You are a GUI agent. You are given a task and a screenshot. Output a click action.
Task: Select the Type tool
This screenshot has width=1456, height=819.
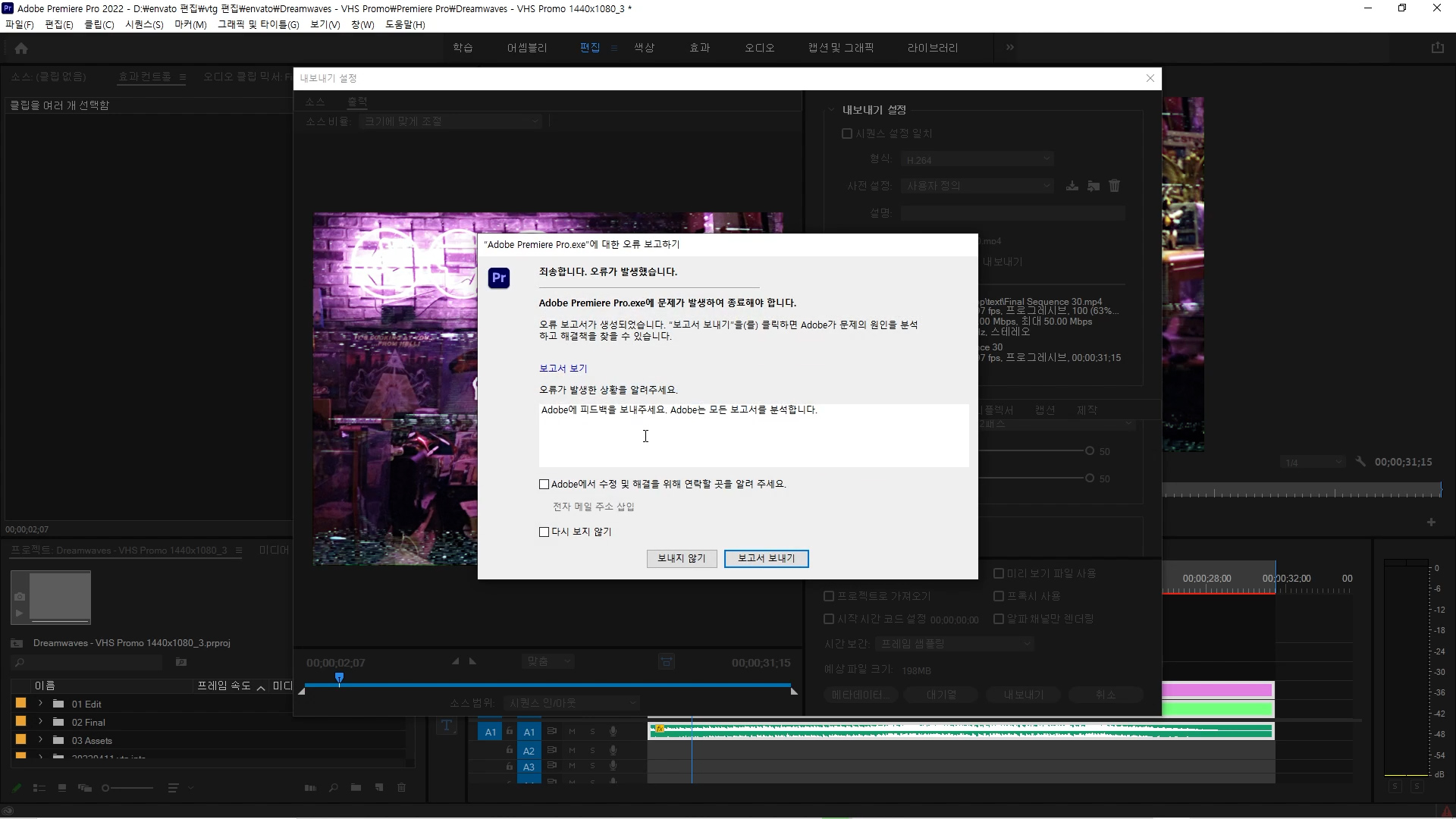(447, 726)
